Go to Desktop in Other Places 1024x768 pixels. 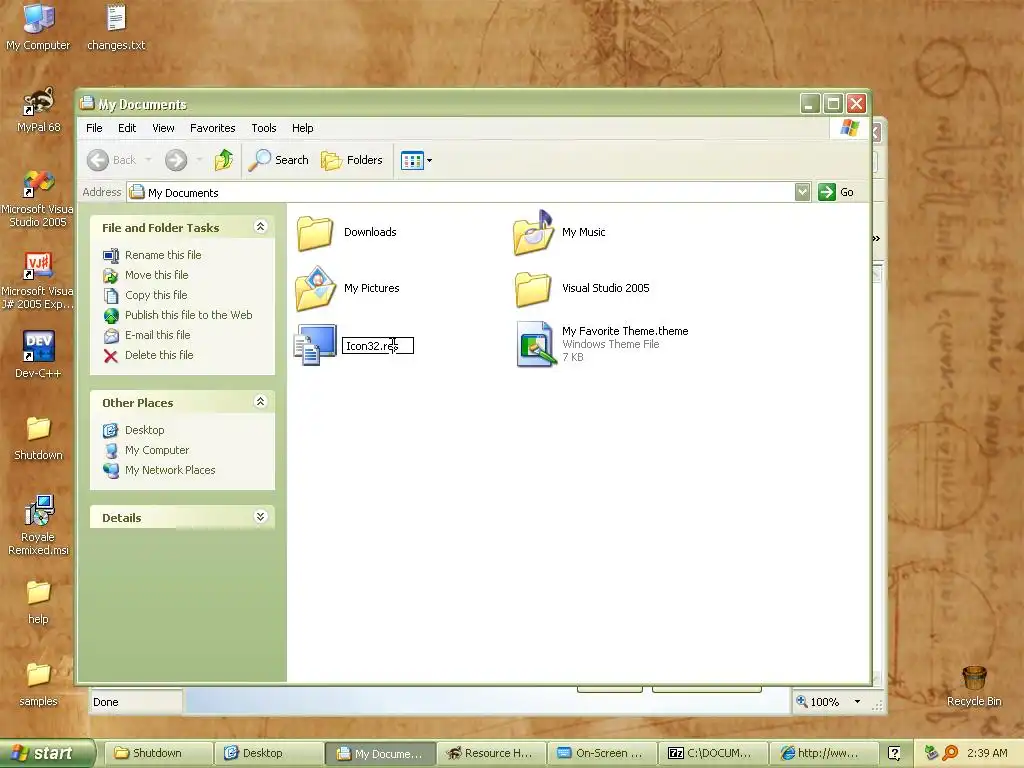point(144,430)
